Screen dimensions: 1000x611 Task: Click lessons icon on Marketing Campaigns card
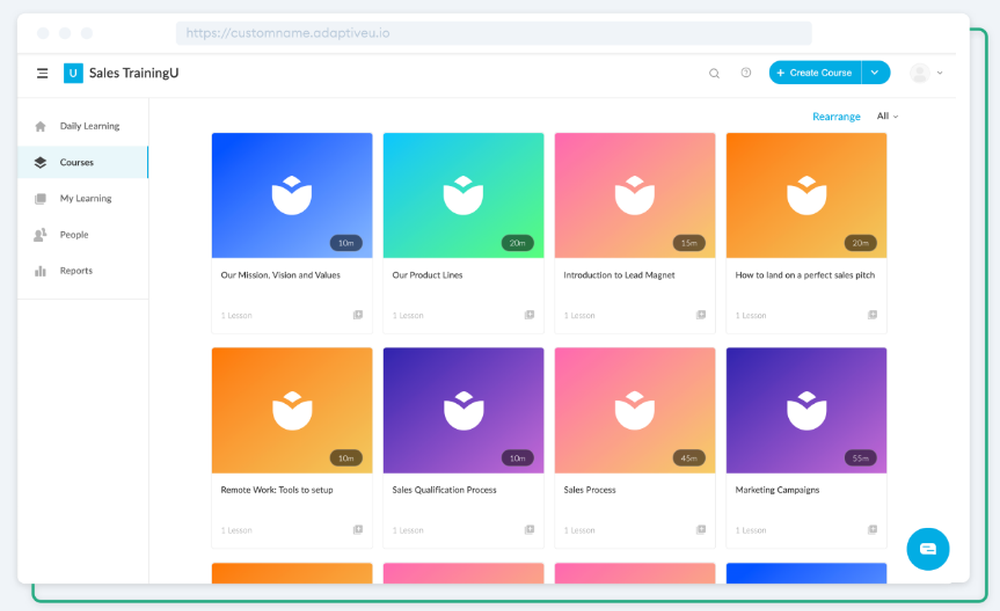tap(872, 530)
